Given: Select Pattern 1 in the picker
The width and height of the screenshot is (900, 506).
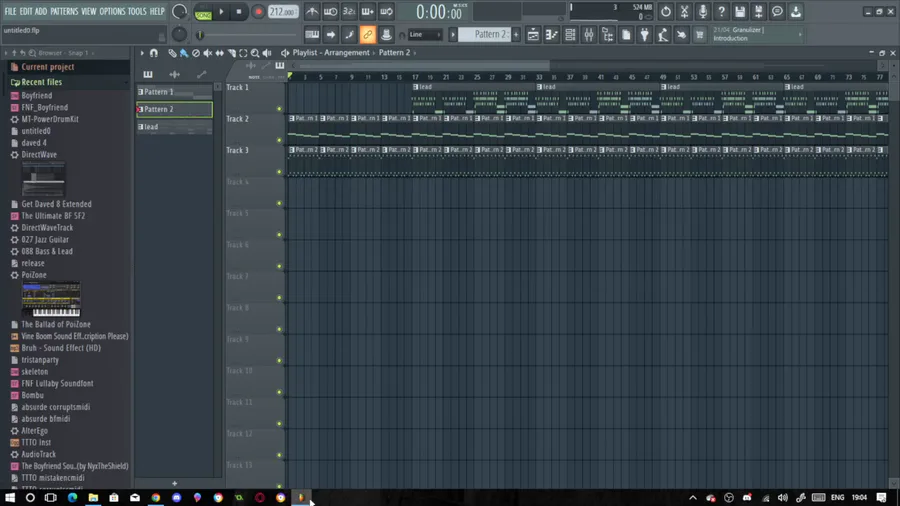Looking at the screenshot, I should click(174, 92).
